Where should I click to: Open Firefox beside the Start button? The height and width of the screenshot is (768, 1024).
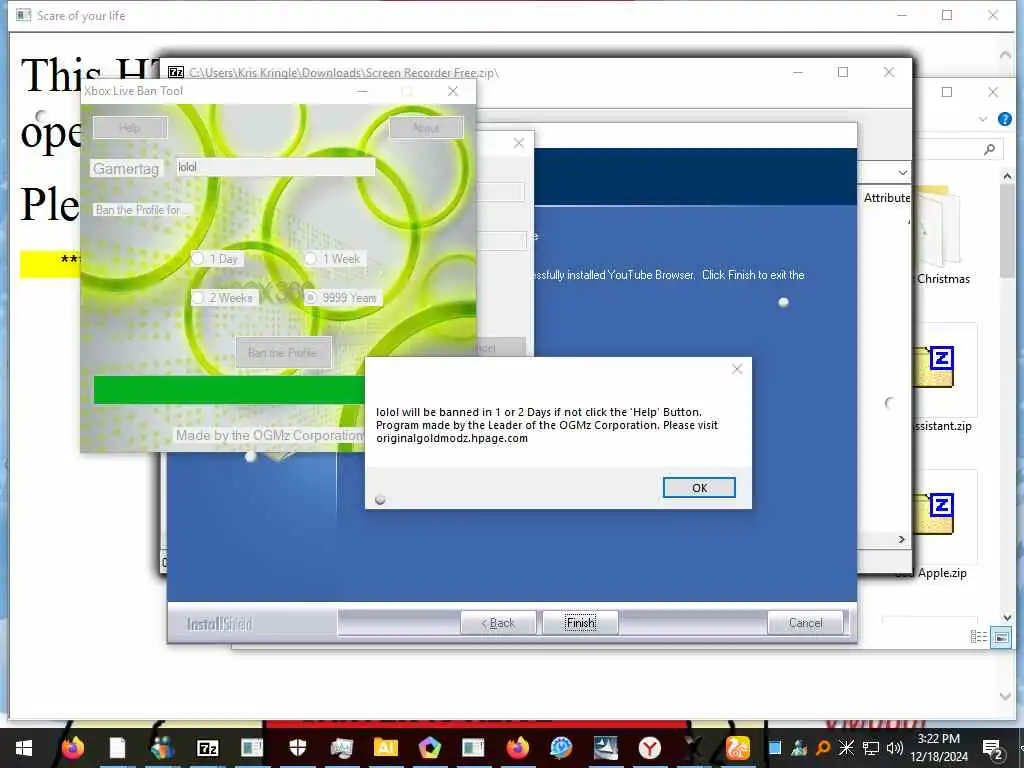tap(73, 748)
